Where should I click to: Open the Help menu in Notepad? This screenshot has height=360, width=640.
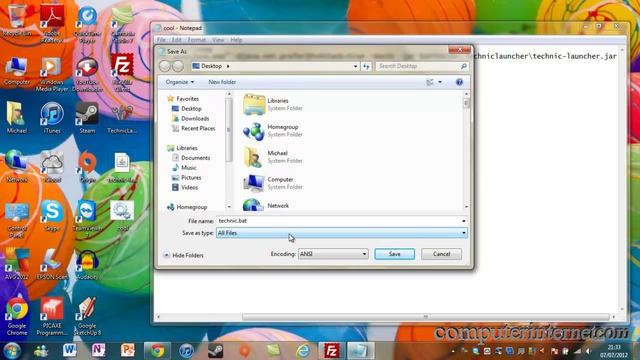(236, 40)
